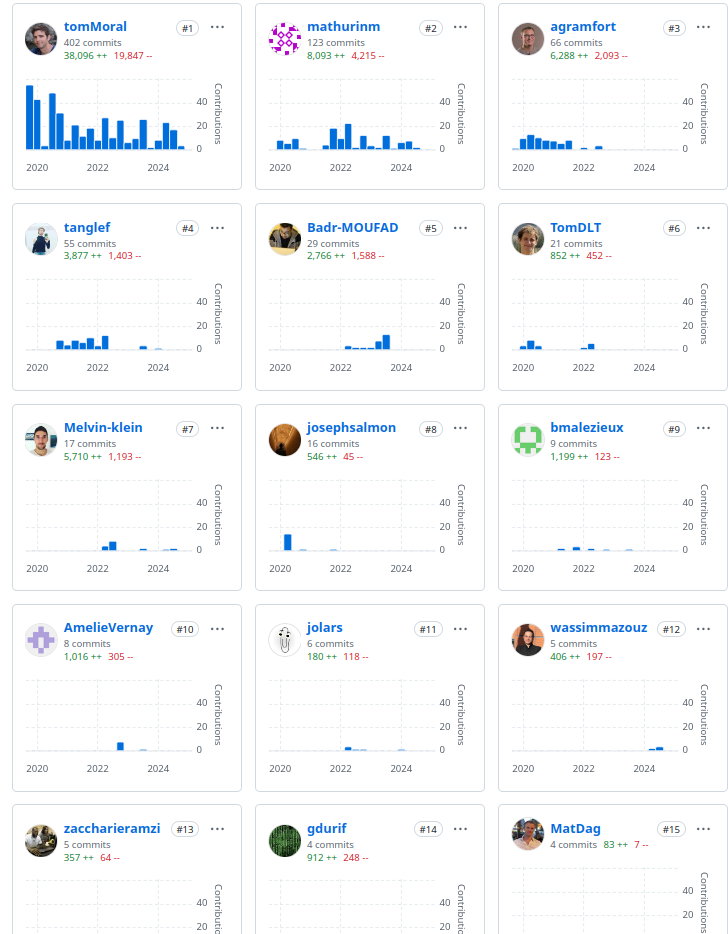Open agramfort's avatar picture
The image size is (728, 934).
pos(528,39)
